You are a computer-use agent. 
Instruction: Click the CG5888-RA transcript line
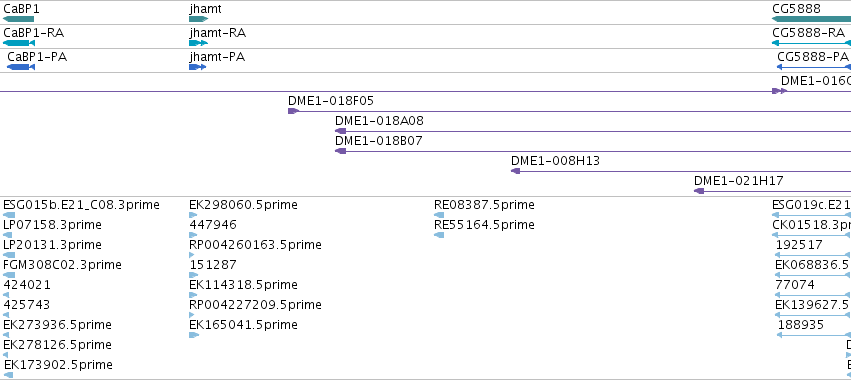click(x=811, y=43)
